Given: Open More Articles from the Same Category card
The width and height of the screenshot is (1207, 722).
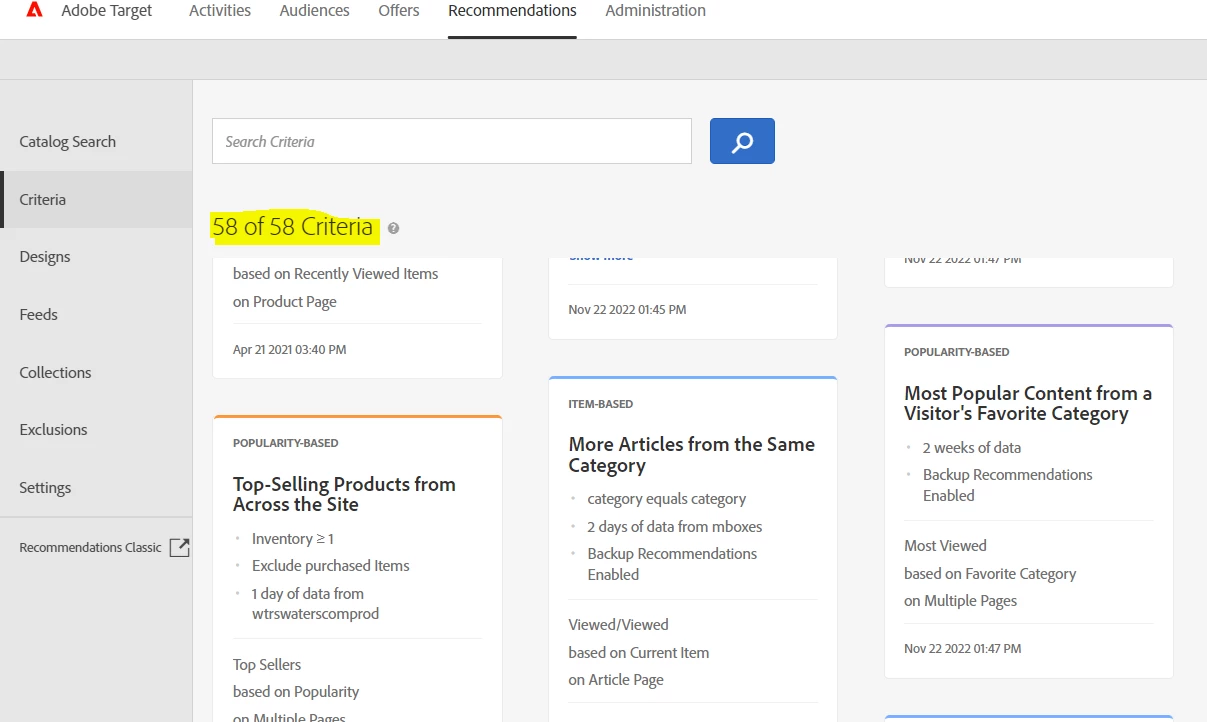Looking at the screenshot, I should point(692,455).
